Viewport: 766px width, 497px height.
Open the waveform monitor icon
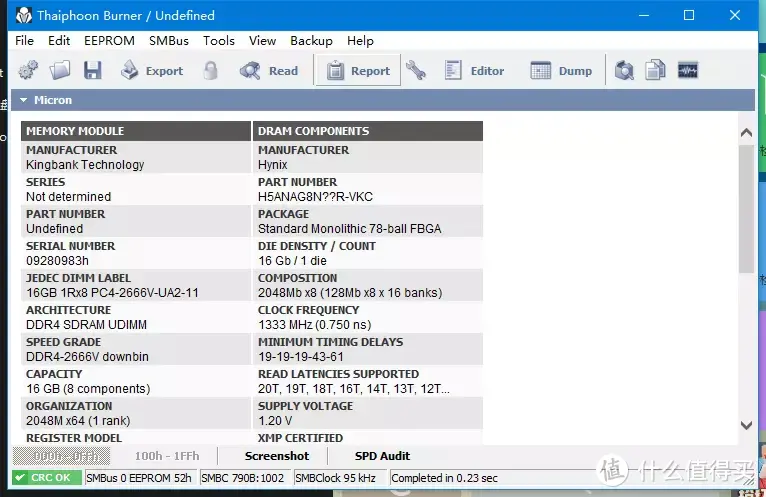[x=688, y=70]
